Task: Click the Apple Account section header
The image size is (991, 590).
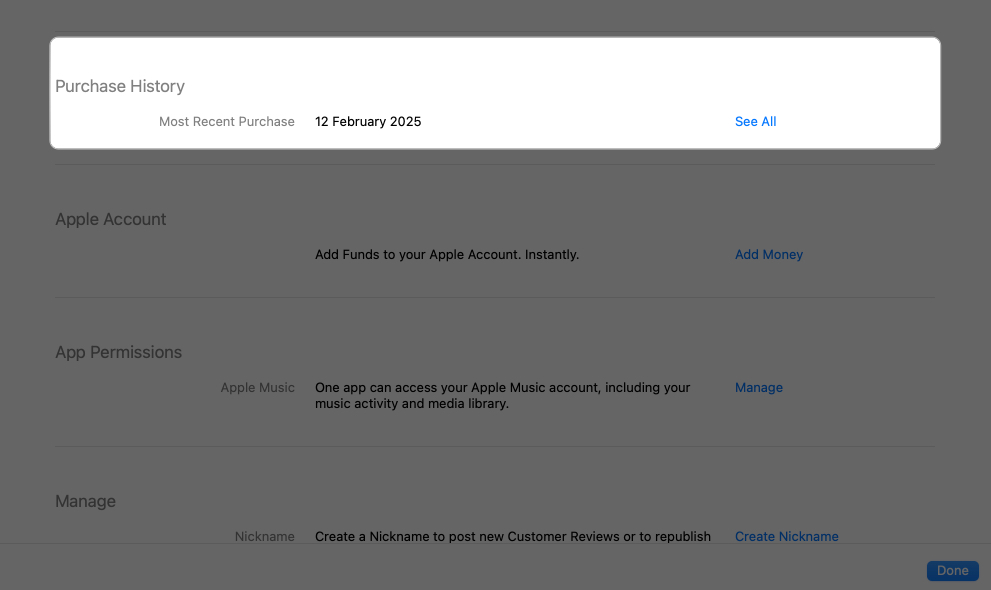Action: [x=110, y=219]
